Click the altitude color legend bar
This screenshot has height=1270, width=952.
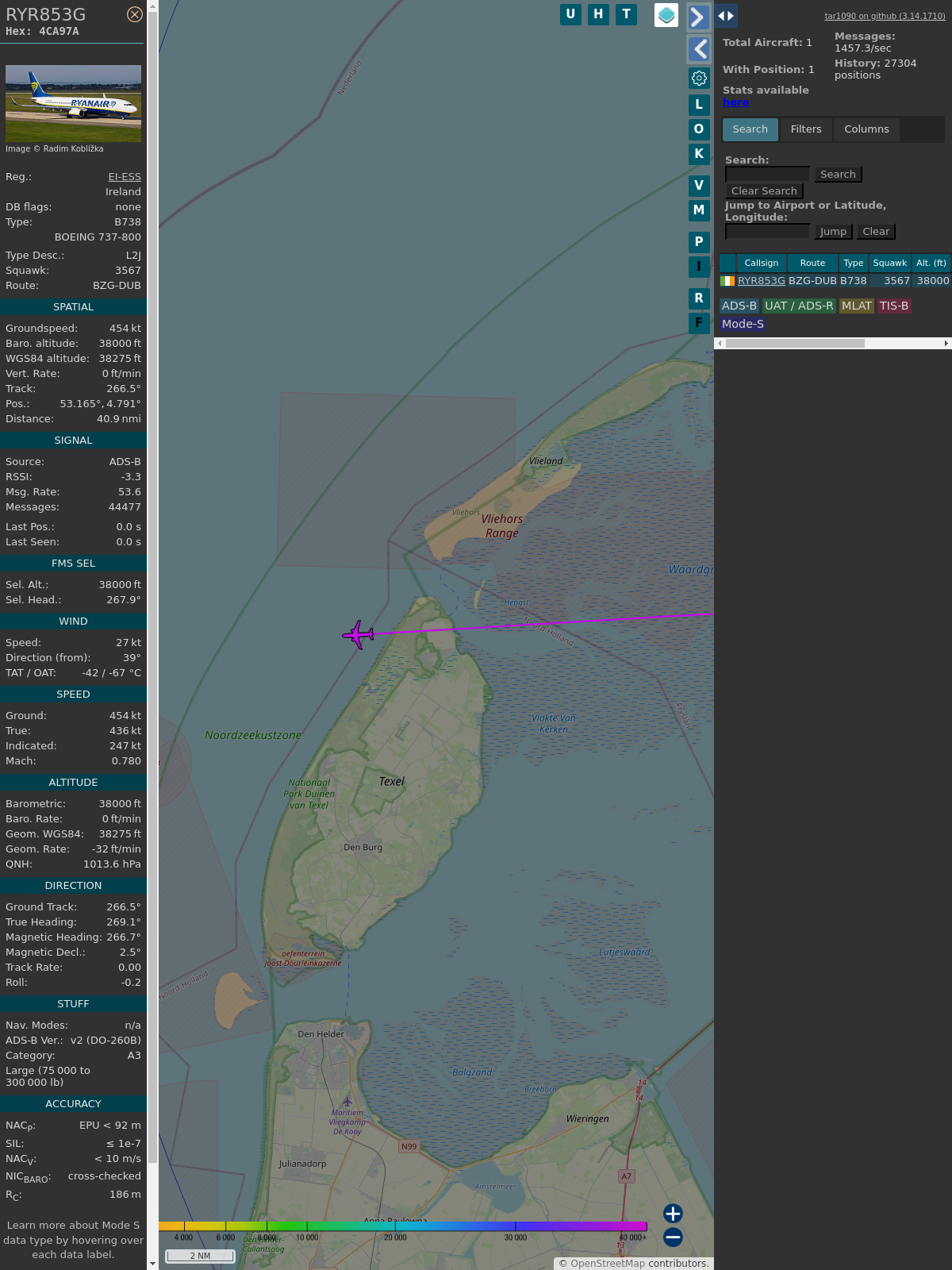point(403,1226)
